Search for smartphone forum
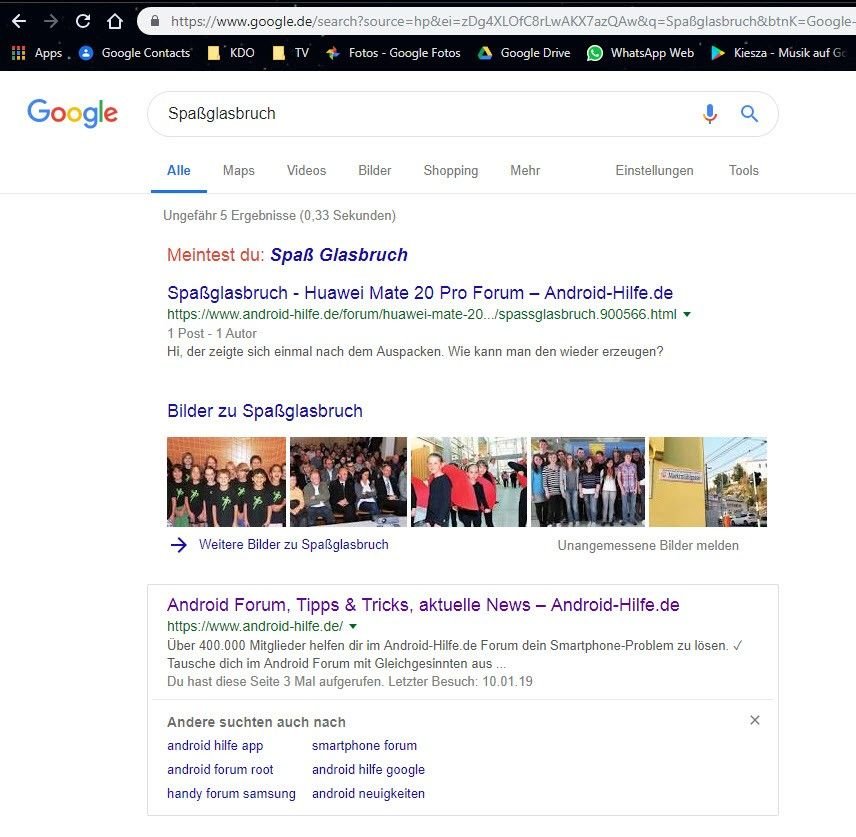The width and height of the screenshot is (856, 837). click(x=364, y=746)
